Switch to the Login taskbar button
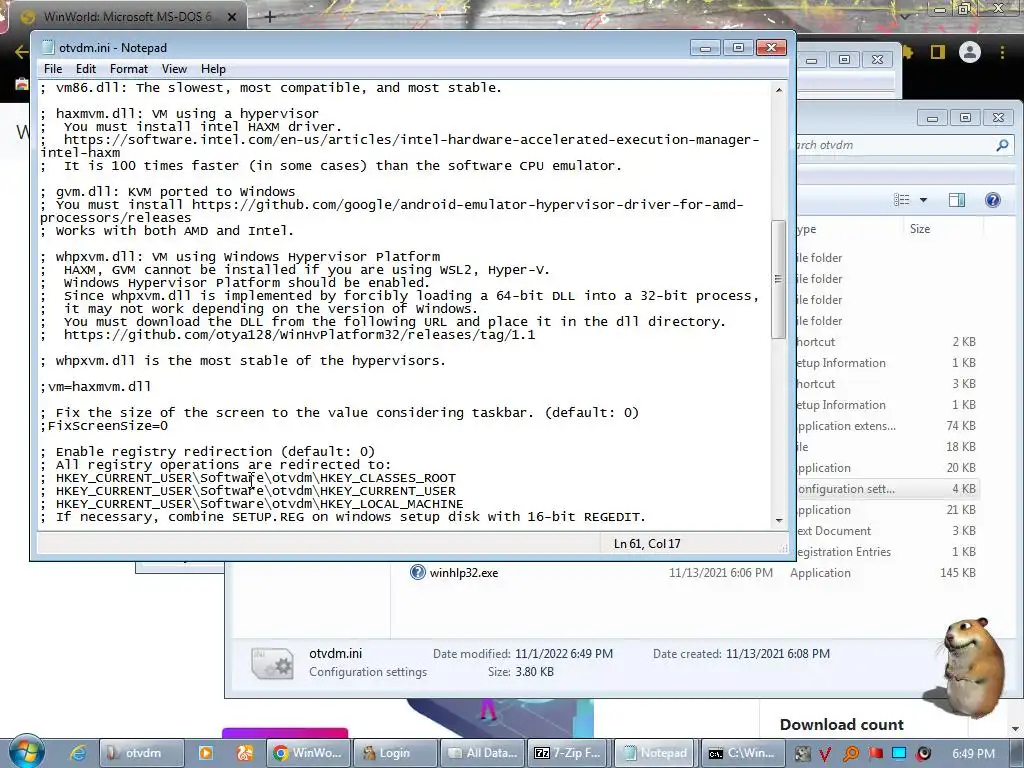Image resolution: width=1024 pixels, height=768 pixels. tap(395, 753)
